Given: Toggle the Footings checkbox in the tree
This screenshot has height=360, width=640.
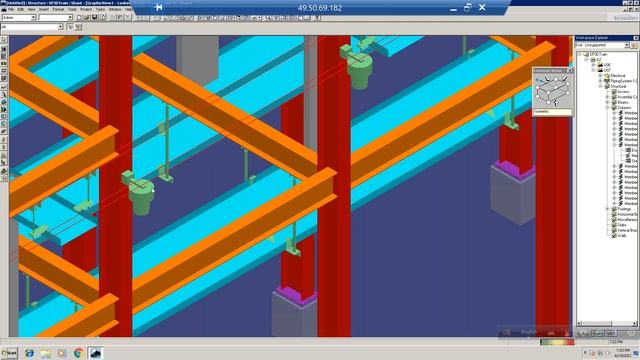Looking at the screenshot, I should [614, 209].
